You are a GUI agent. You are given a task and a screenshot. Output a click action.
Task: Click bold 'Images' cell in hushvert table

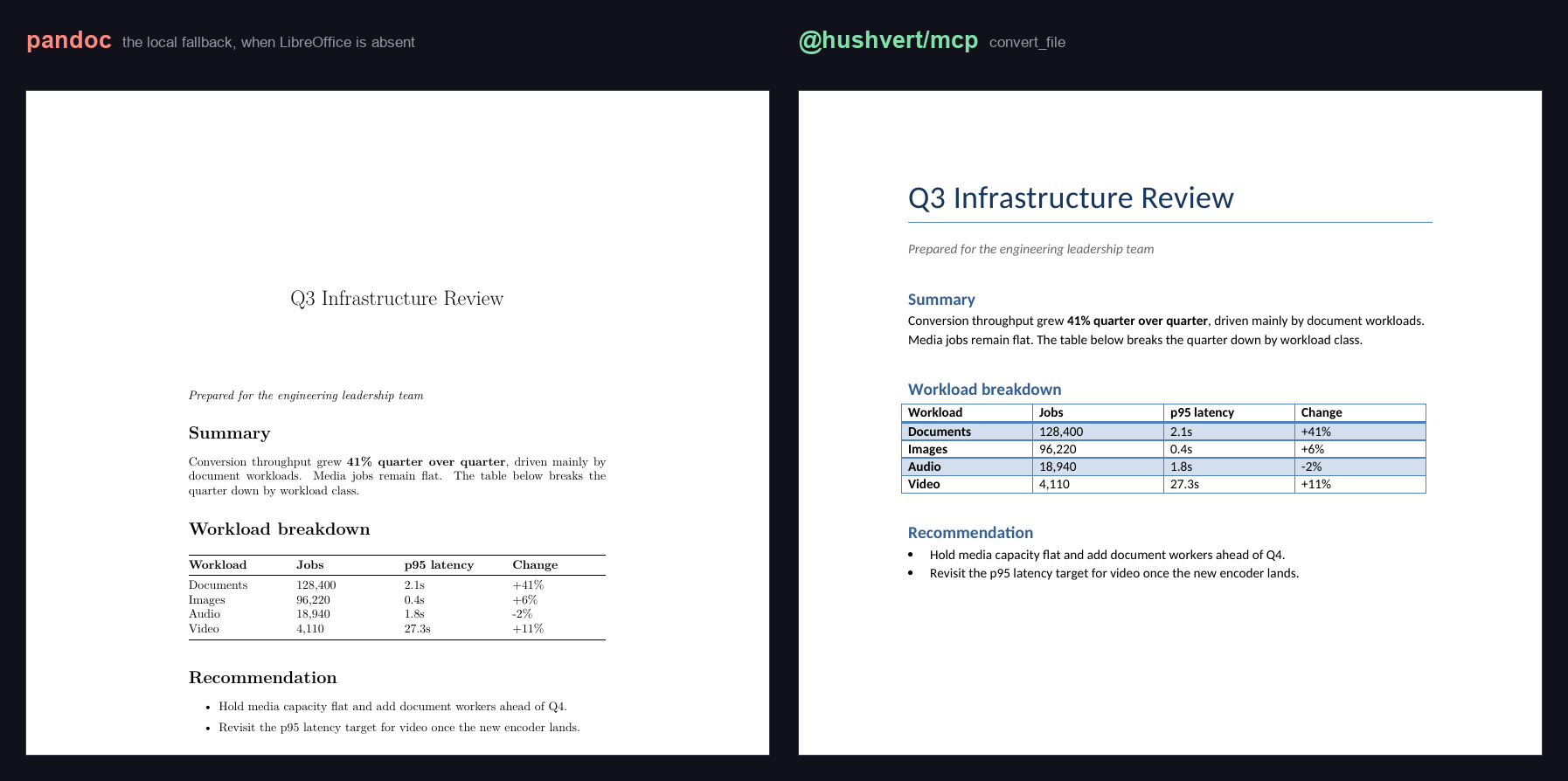(967, 449)
